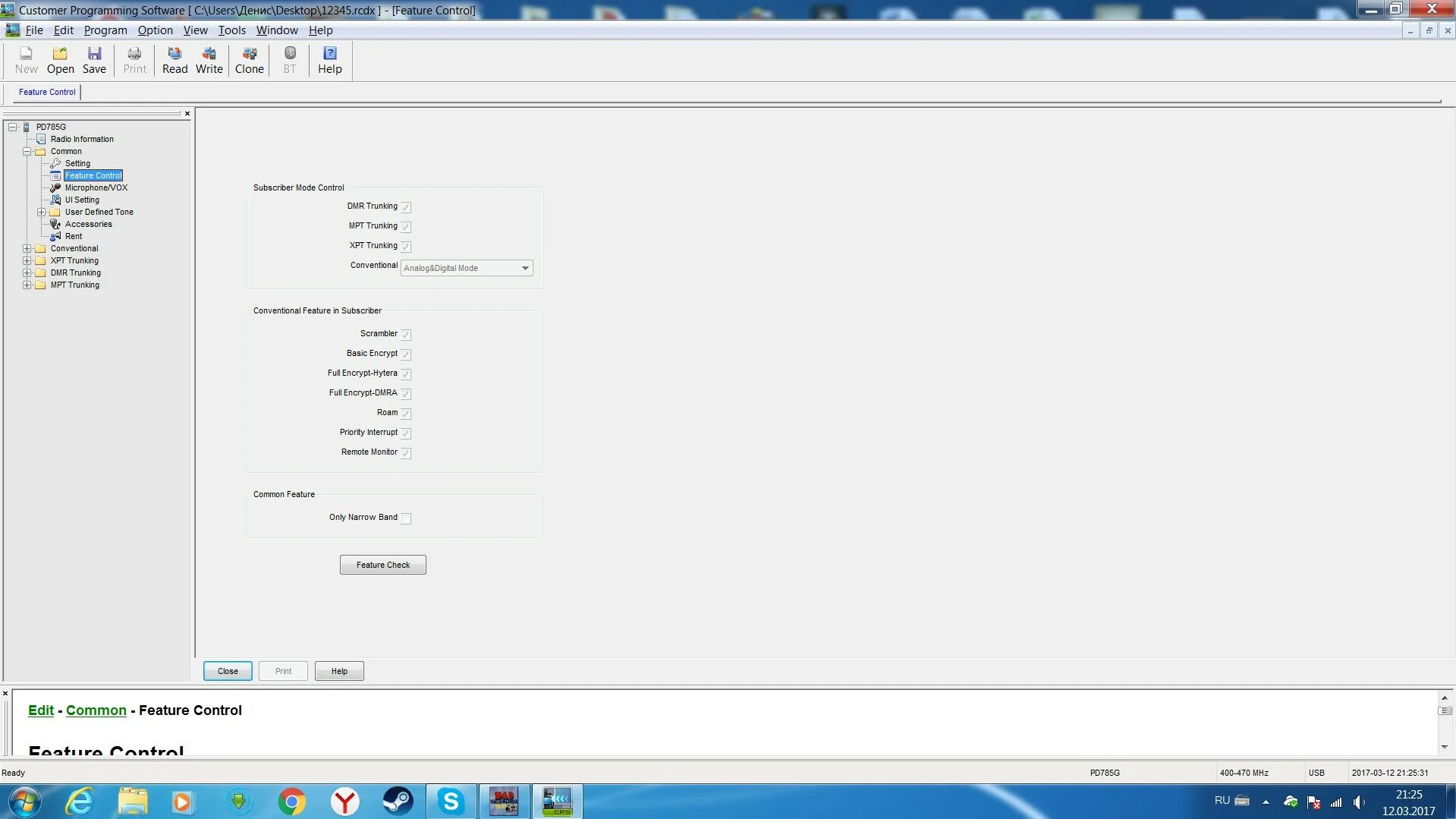Viewport: 1456px width, 819px height.
Task: Expand the MPT Trunking folder in tree
Action: (x=27, y=285)
